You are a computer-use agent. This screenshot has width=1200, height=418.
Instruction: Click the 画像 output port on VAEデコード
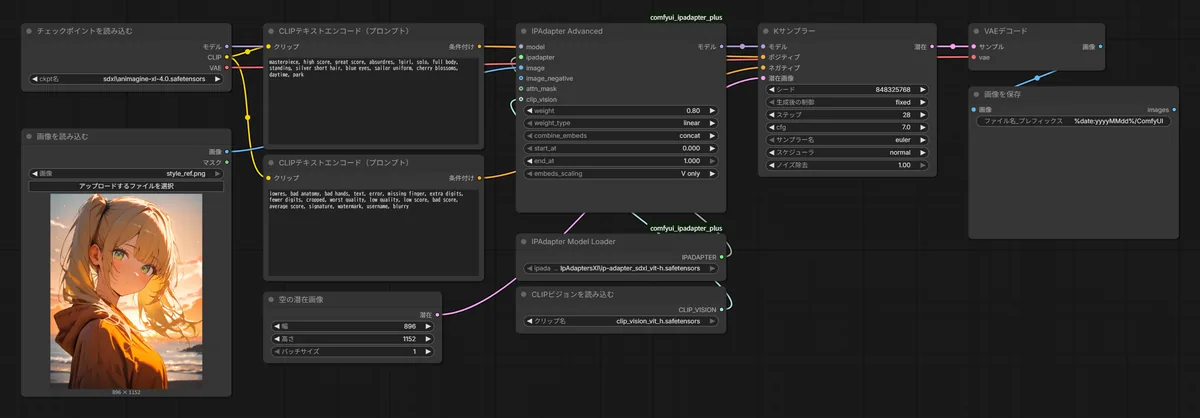(x=1100, y=47)
